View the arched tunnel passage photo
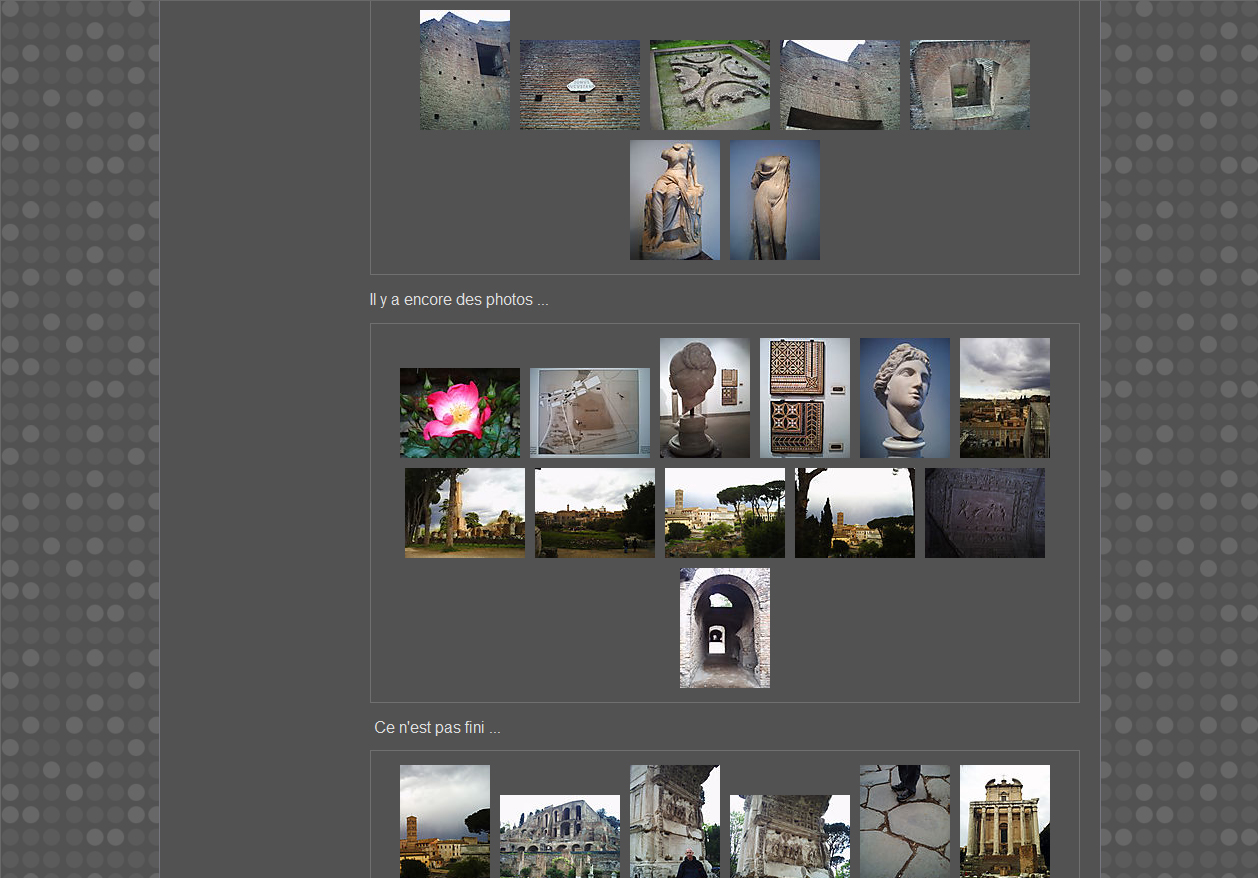Viewport: 1258px width, 878px height. [724, 628]
